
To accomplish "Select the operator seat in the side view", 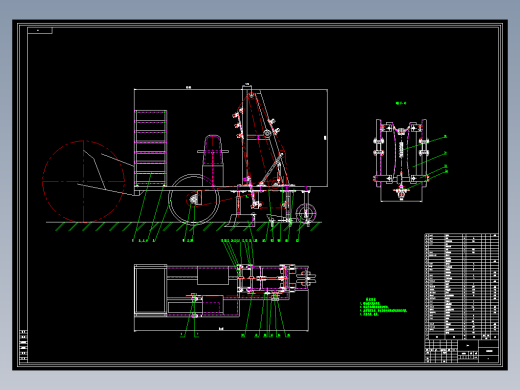I will (213, 160).
